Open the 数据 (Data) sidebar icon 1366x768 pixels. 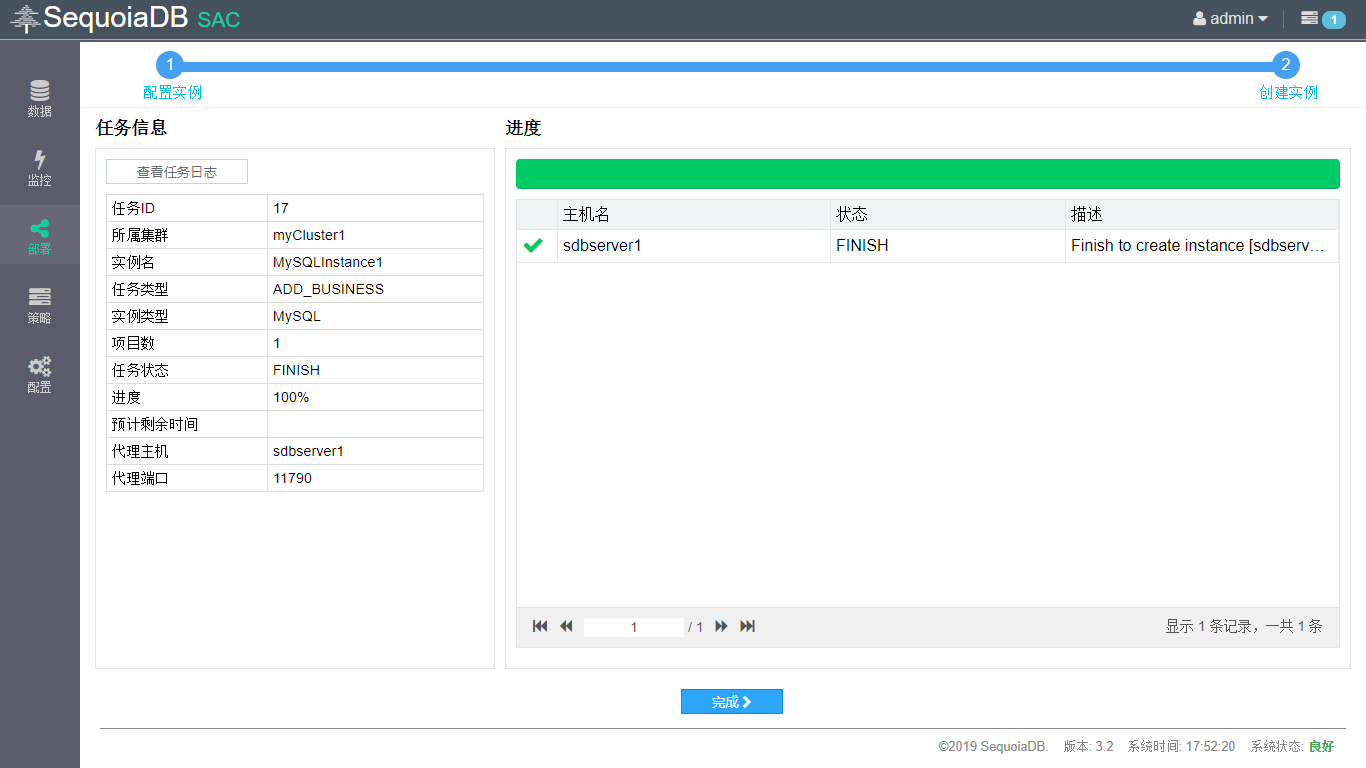coord(39,91)
